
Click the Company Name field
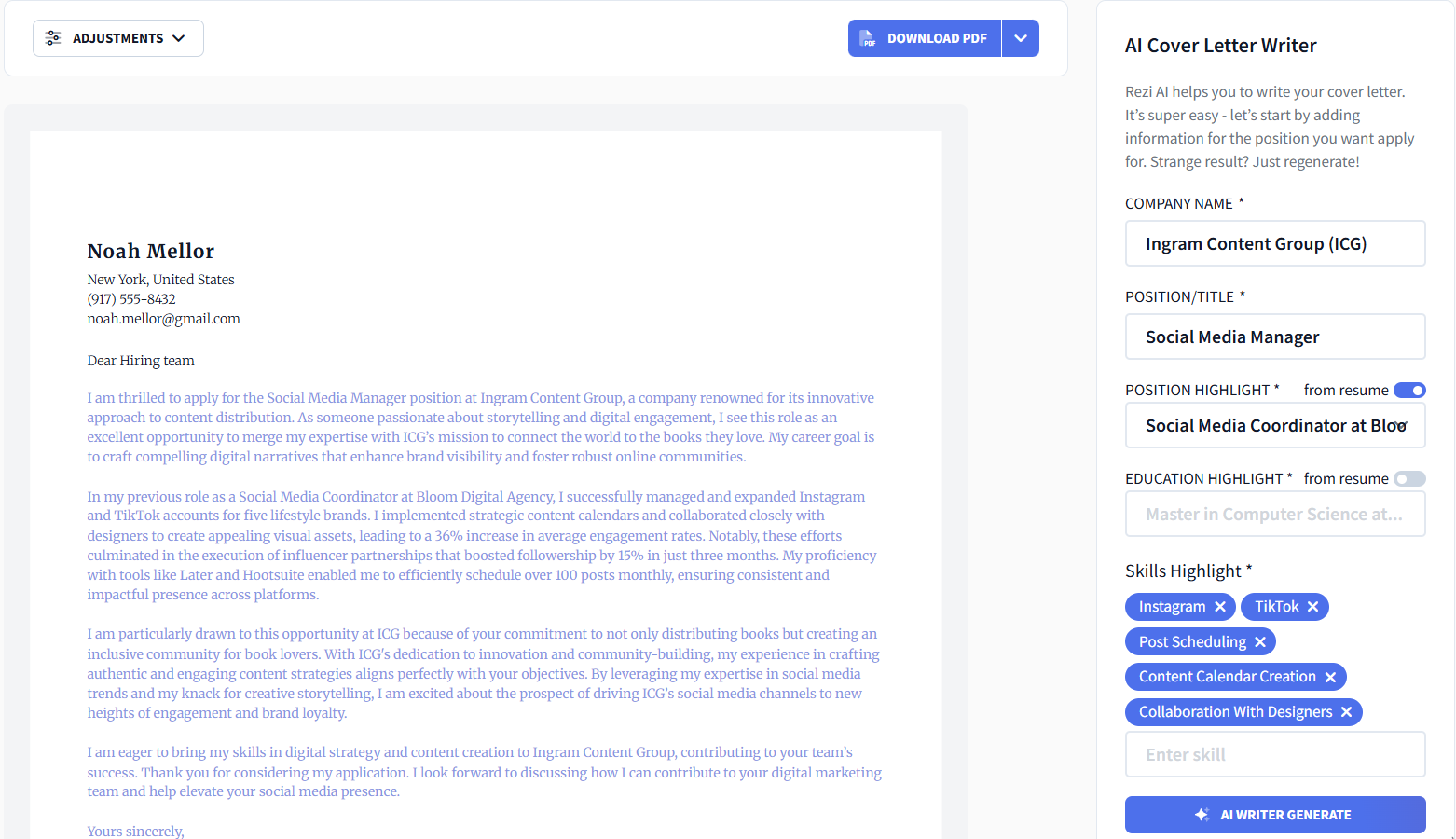[x=1274, y=243]
